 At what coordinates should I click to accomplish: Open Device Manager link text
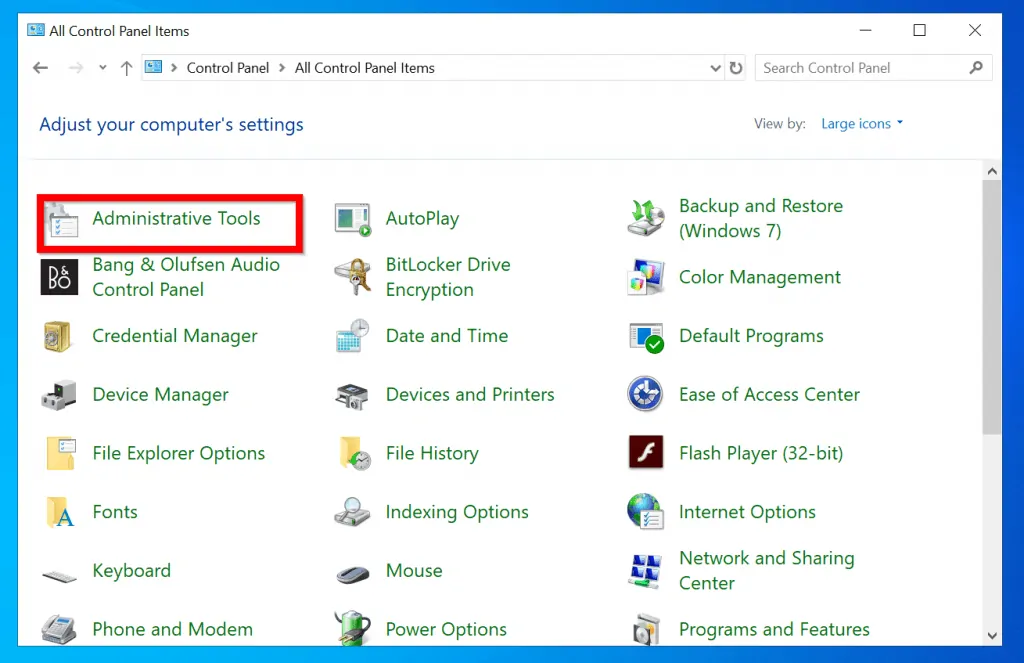(161, 395)
